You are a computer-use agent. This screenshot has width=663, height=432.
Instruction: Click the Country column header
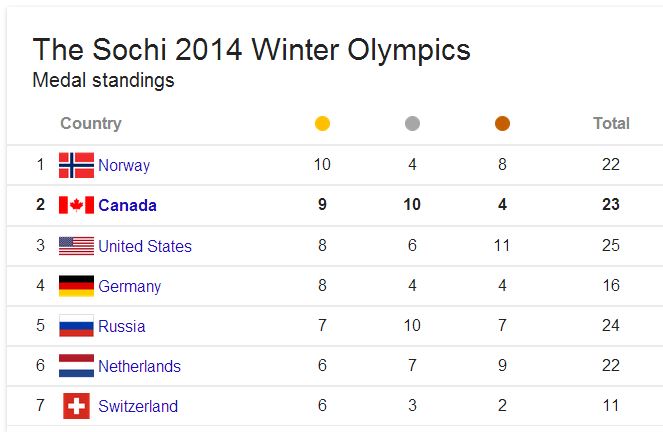click(91, 124)
